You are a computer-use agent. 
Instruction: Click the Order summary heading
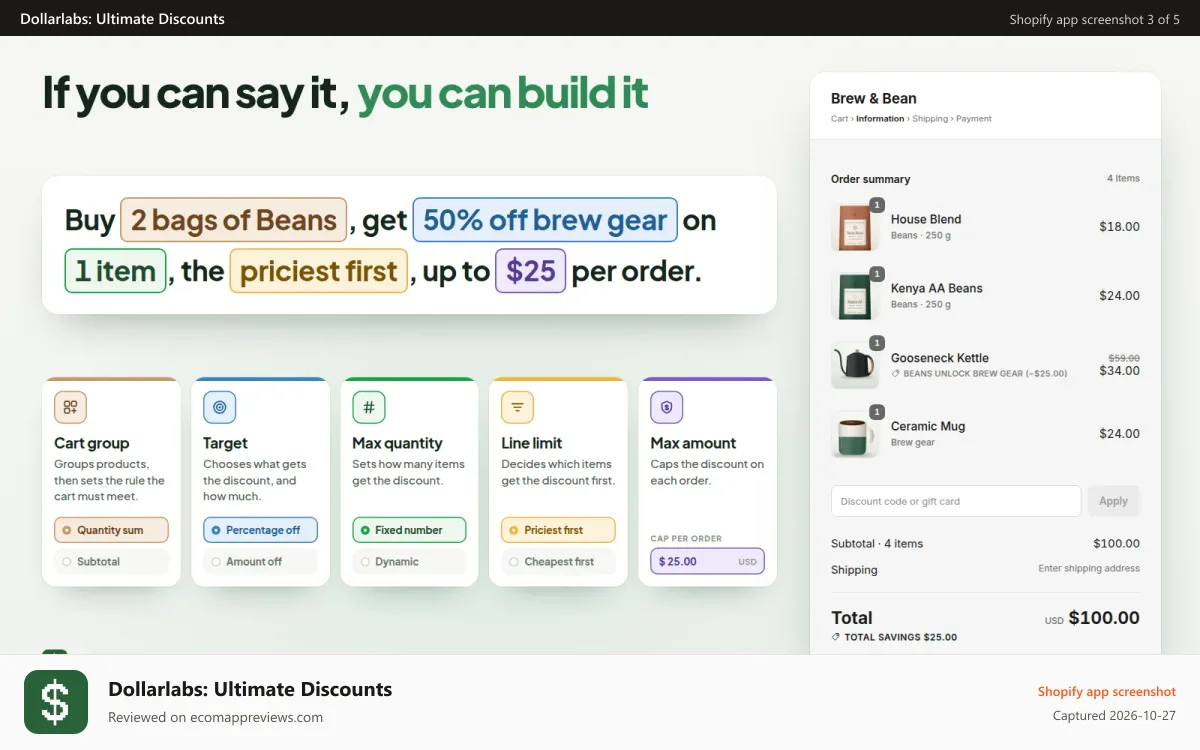871,179
